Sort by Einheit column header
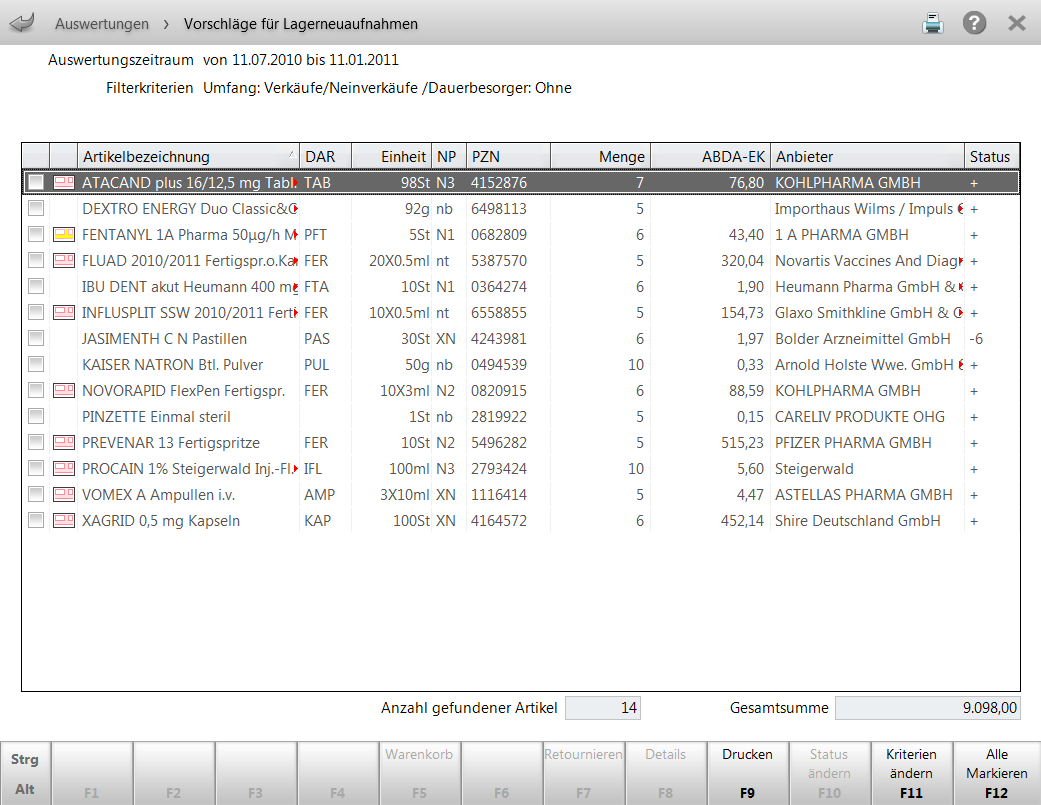Image resolution: width=1041 pixels, height=805 pixels. click(x=391, y=157)
